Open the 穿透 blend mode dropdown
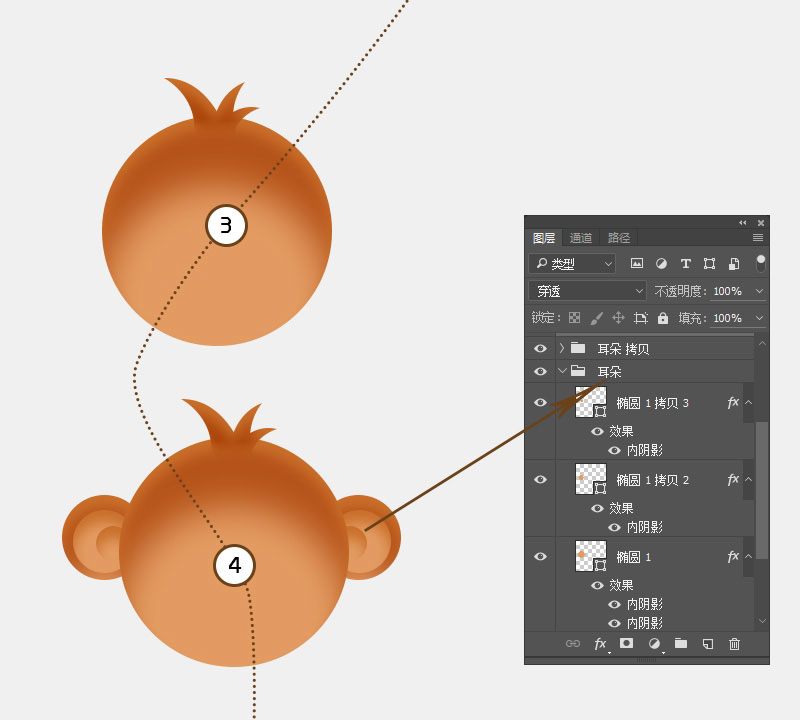Screen dimensions: 800x720 click(588, 291)
